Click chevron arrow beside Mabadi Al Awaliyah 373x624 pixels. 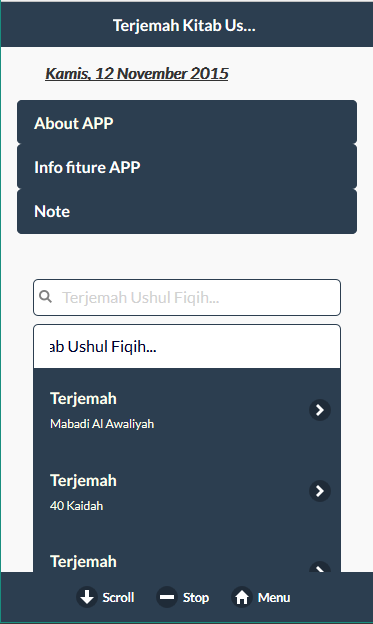pyautogui.click(x=320, y=410)
